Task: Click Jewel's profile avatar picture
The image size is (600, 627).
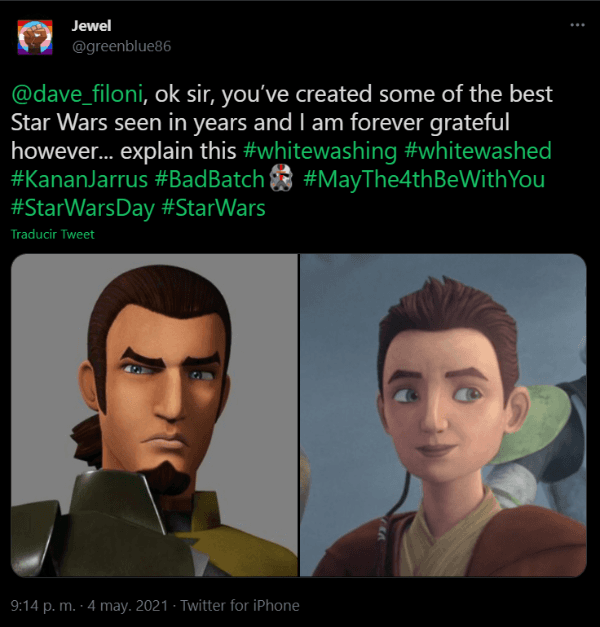Action: click(35, 37)
